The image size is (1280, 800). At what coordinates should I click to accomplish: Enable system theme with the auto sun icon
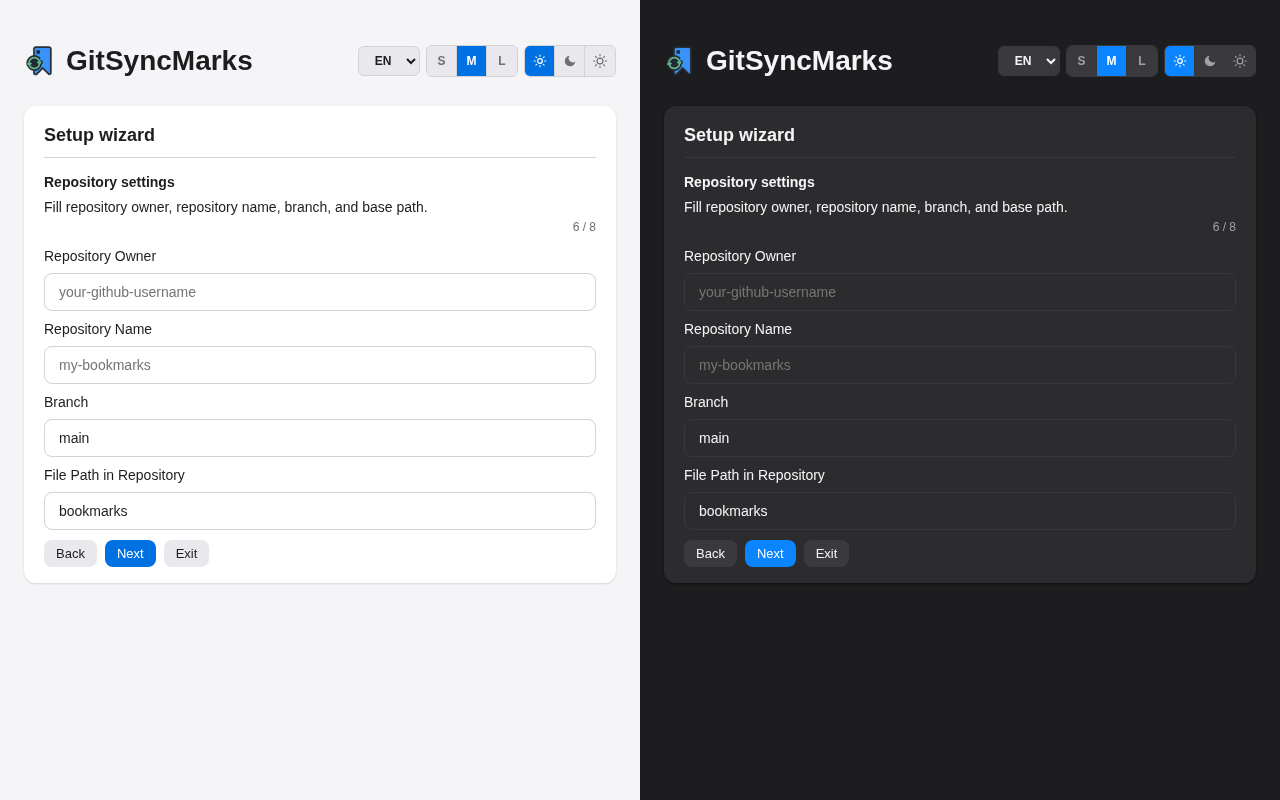pyautogui.click(x=599, y=61)
